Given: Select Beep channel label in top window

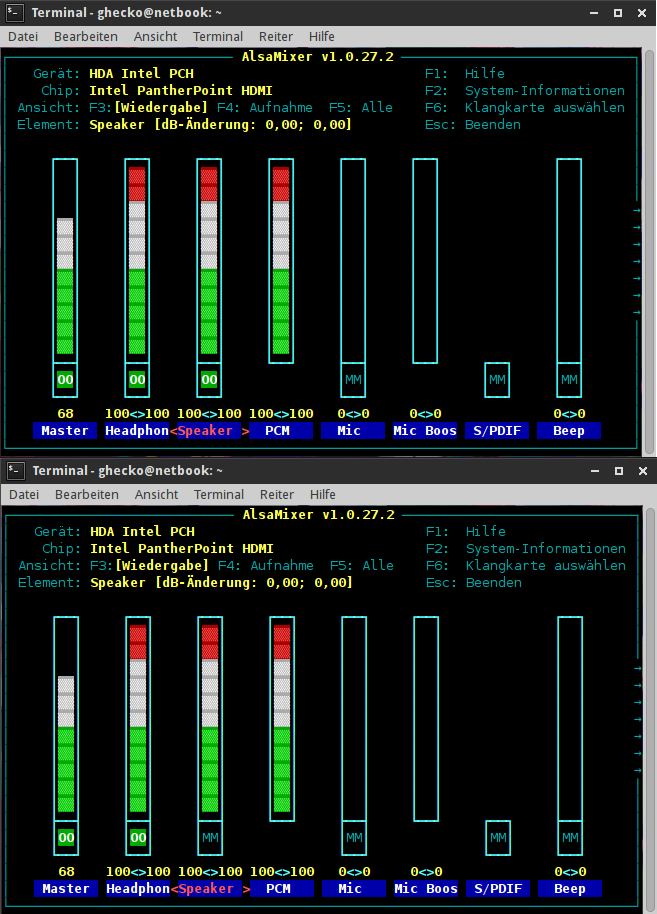Looking at the screenshot, I should click(x=569, y=431).
